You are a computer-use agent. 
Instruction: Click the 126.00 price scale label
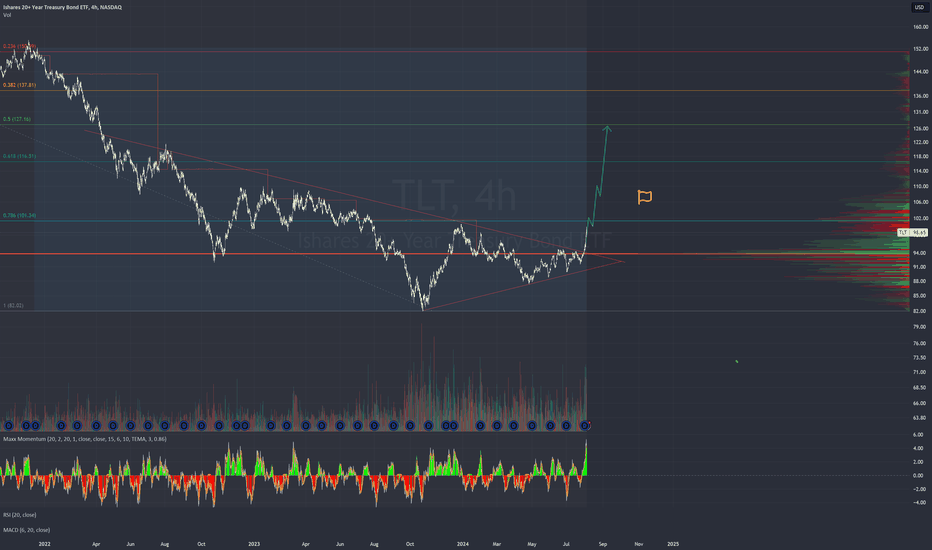921,128
